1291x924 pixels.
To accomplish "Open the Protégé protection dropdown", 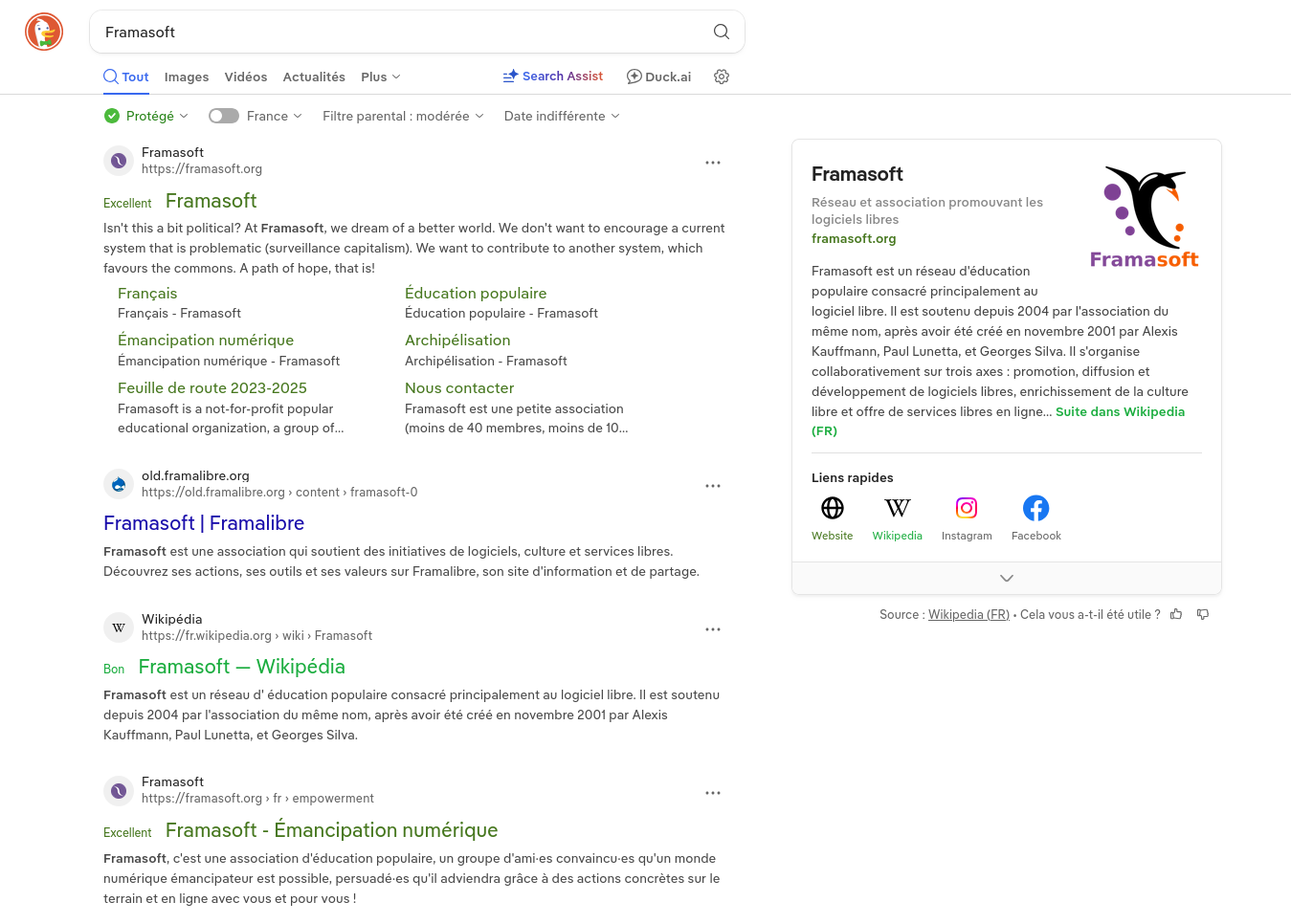I will (146, 116).
